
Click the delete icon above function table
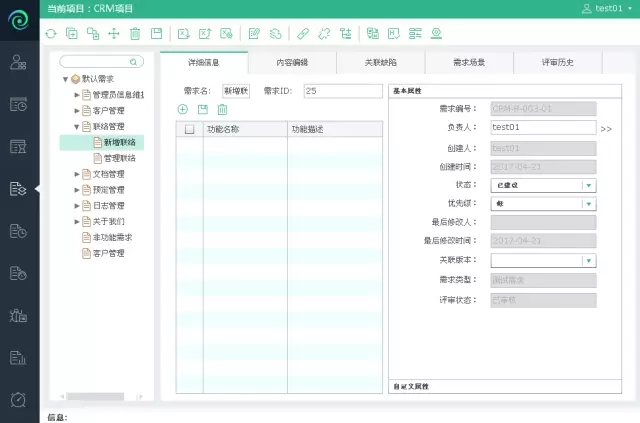222,109
